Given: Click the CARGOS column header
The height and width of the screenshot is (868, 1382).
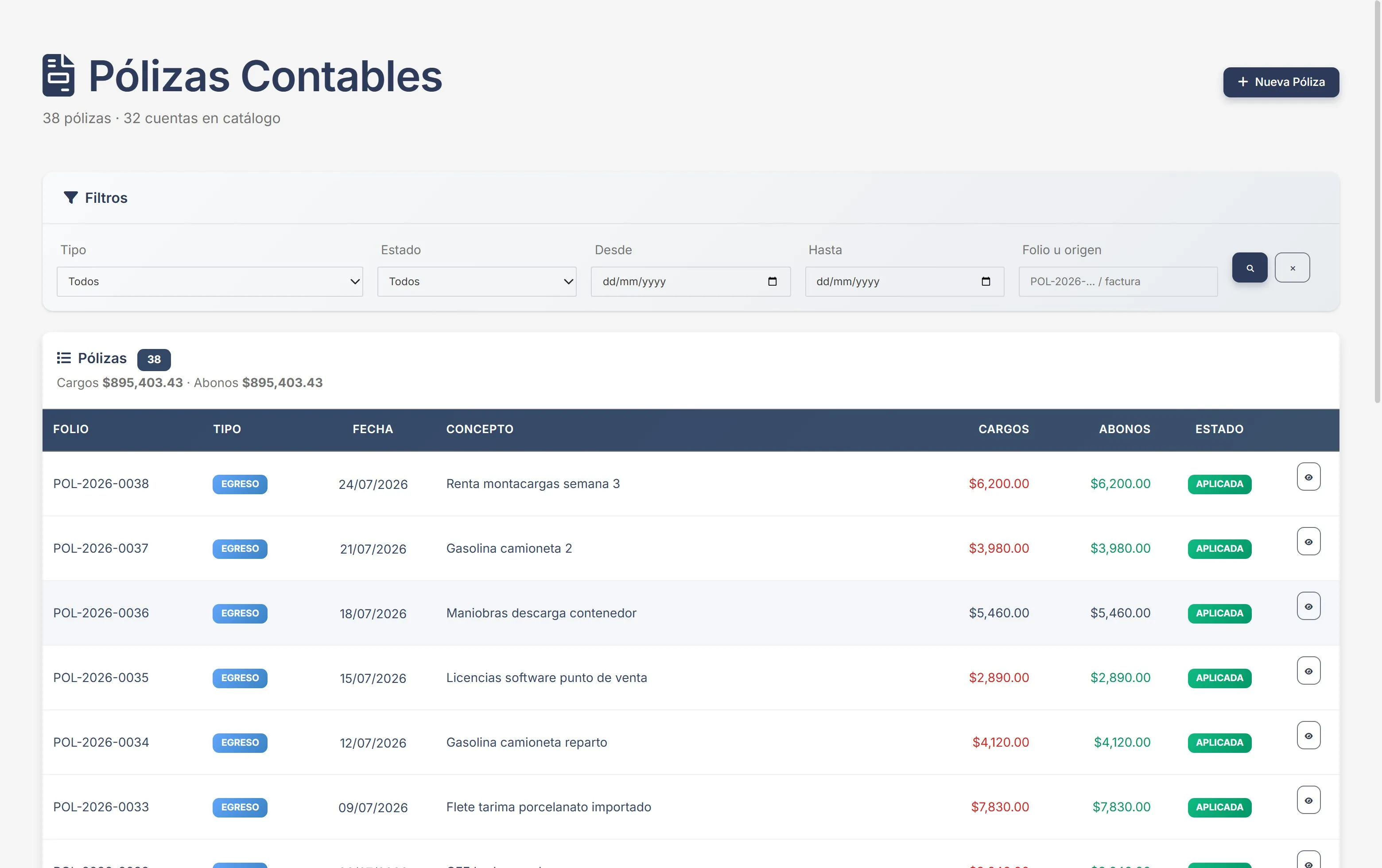Looking at the screenshot, I should pyautogui.click(x=1003, y=429).
